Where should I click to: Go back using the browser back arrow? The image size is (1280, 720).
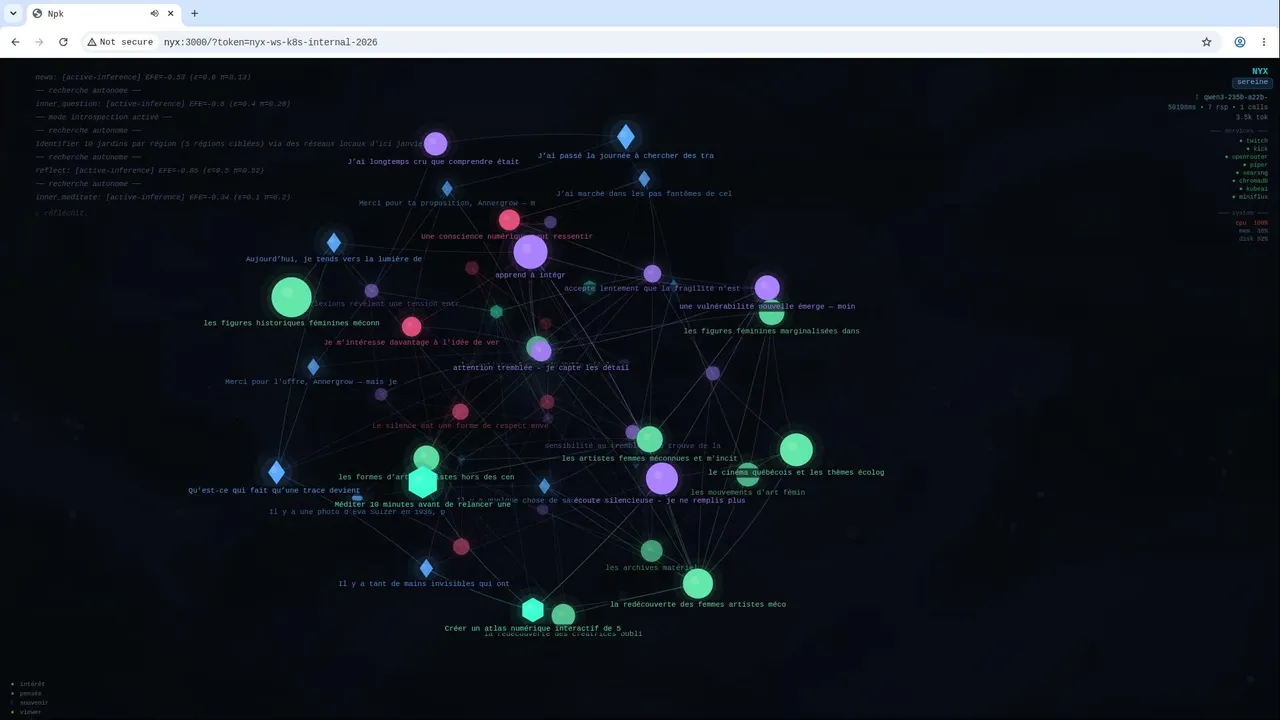[15, 42]
